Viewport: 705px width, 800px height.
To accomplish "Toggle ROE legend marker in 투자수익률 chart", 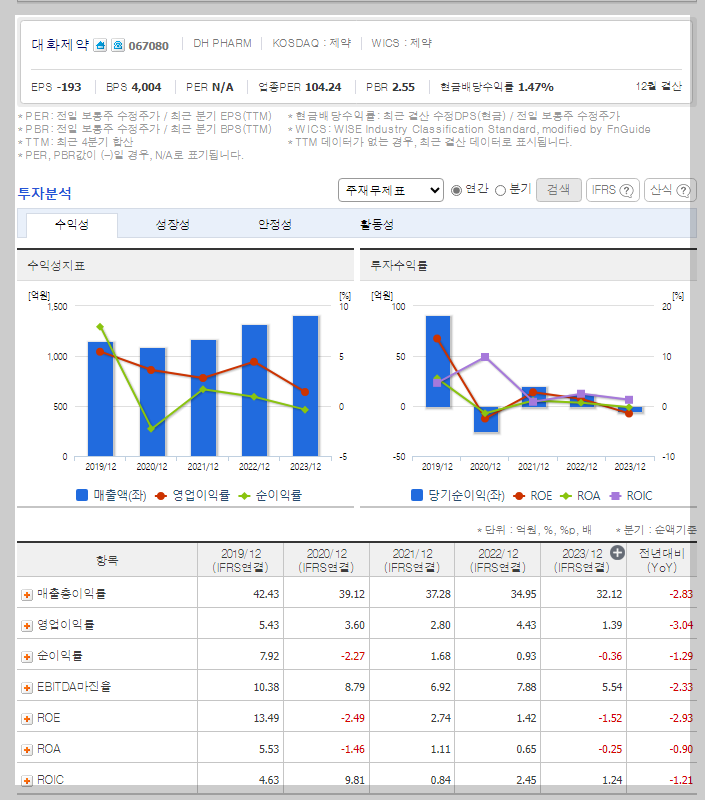I will (519, 496).
